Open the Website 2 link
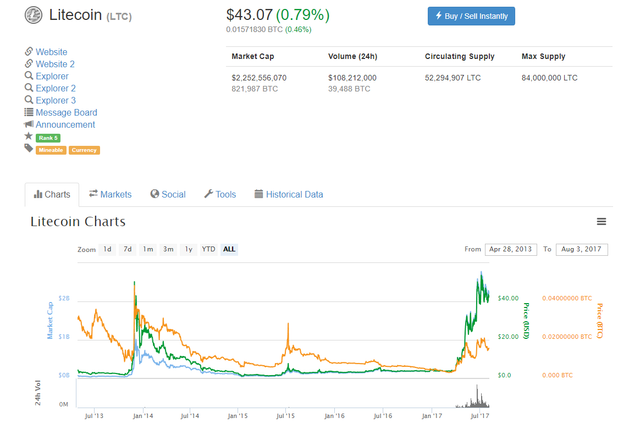Viewport: 640px width, 433px height. click(55, 64)
